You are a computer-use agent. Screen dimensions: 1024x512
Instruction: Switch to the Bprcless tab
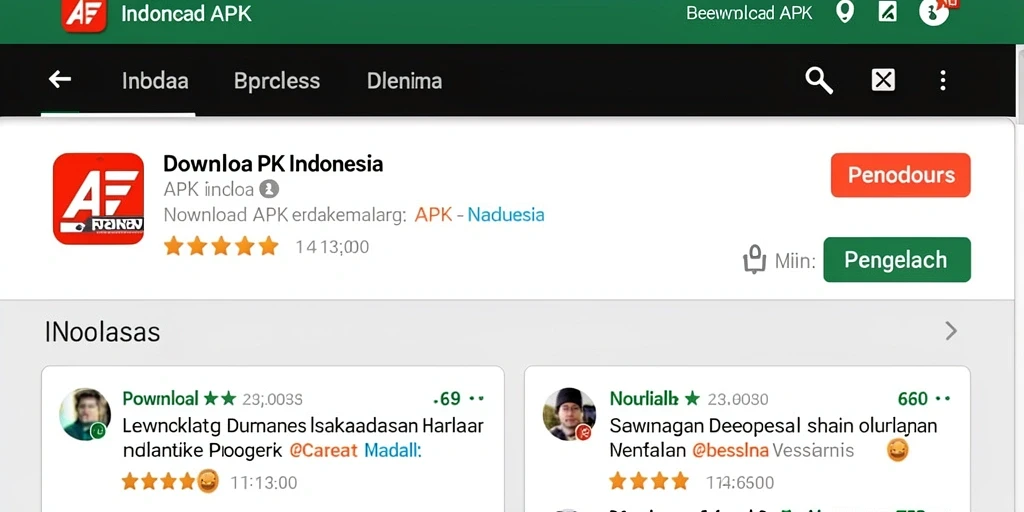pos(277,81)
